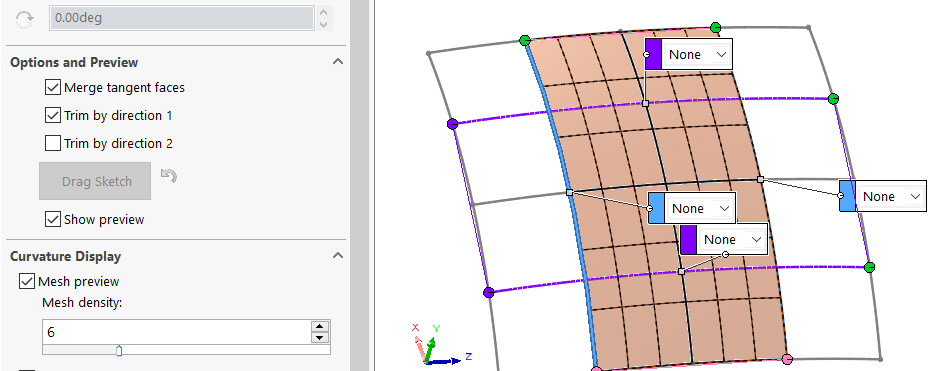Turn off Mesh preview
Image resolution: width=946 pixels, height=371 pixels.
point(27,281)
